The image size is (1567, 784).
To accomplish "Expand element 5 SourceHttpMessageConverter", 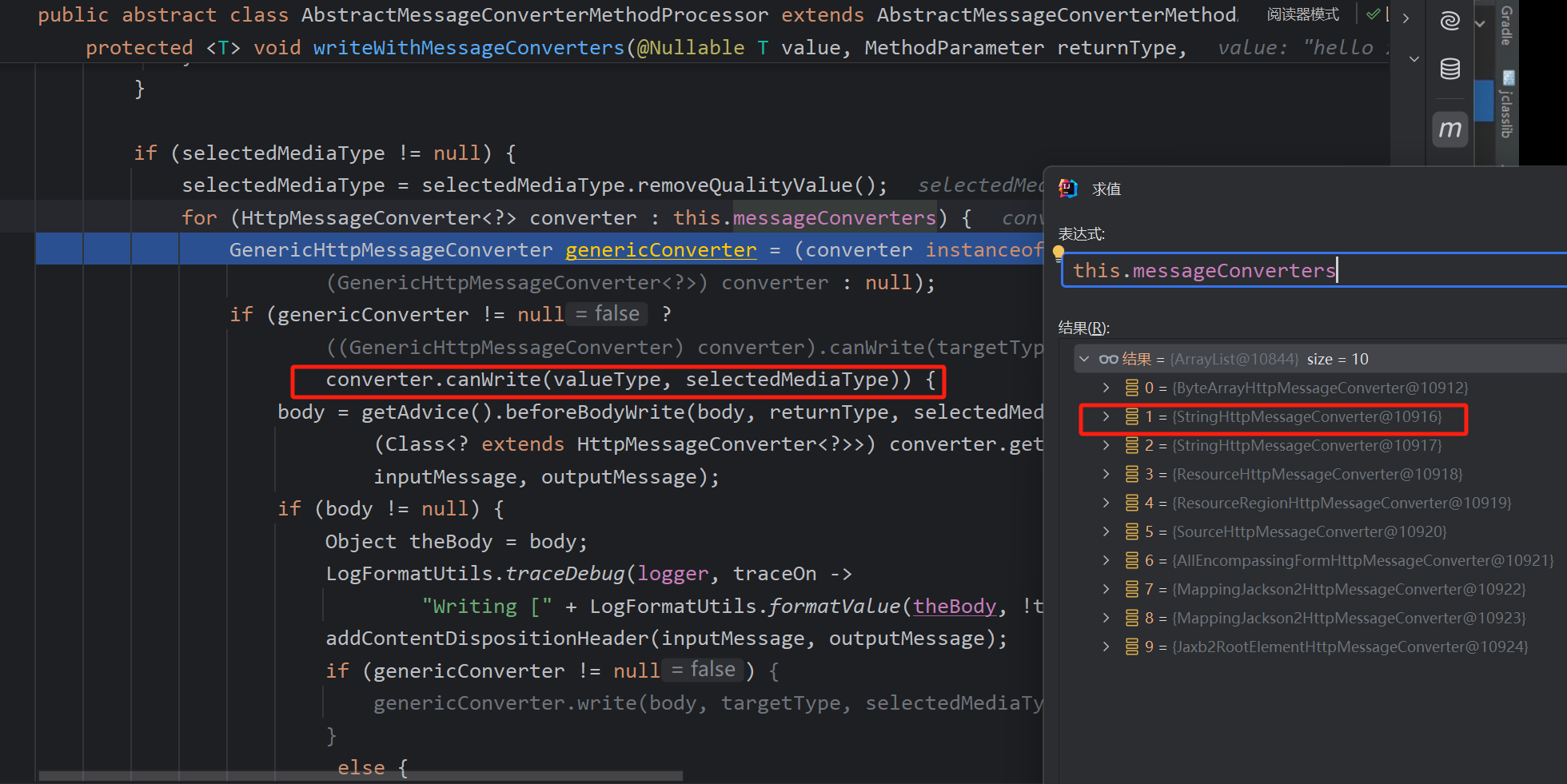I will pyautogui.click(x=1106, y=531).
